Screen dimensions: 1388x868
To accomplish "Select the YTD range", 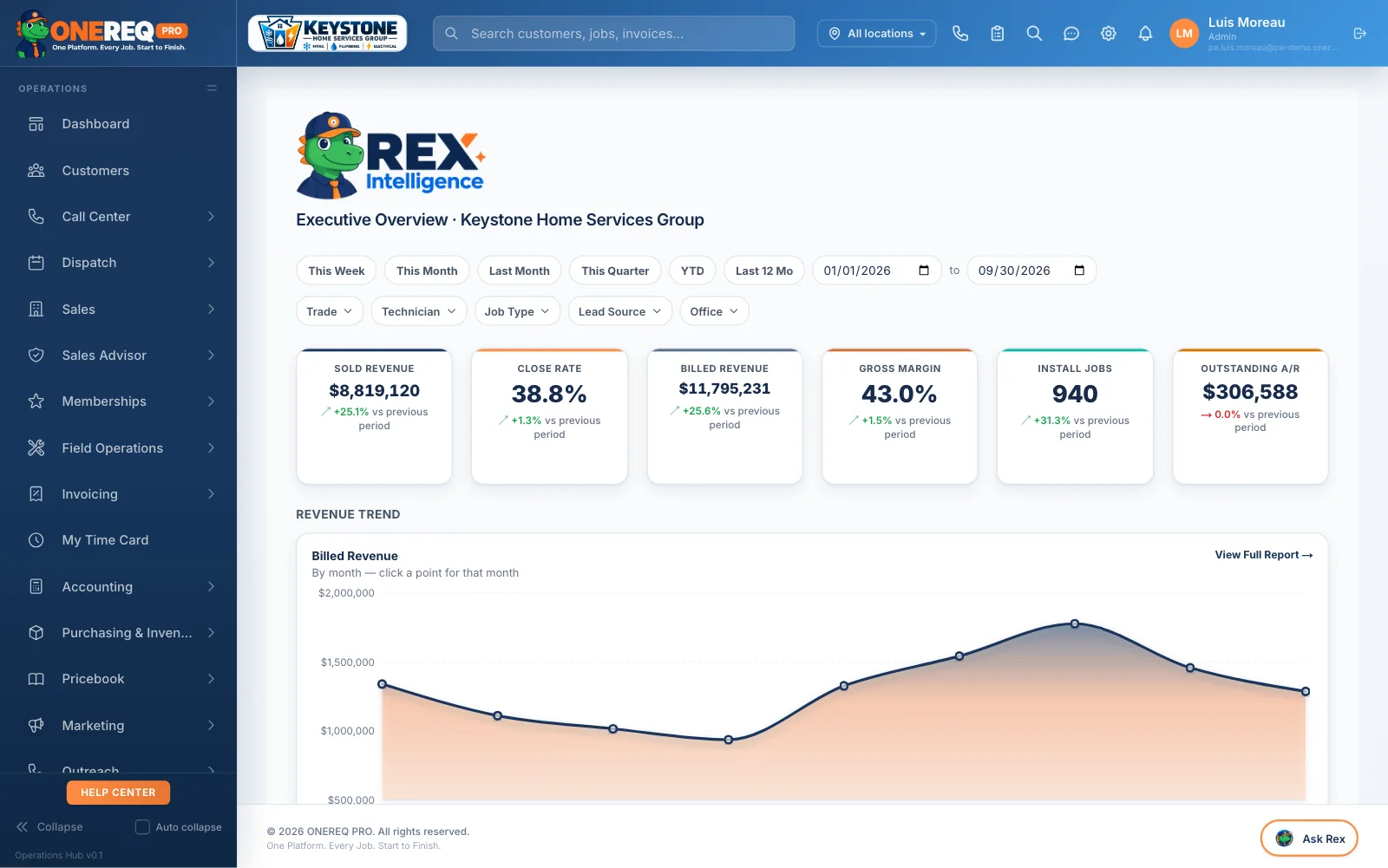I will (692, 271).
